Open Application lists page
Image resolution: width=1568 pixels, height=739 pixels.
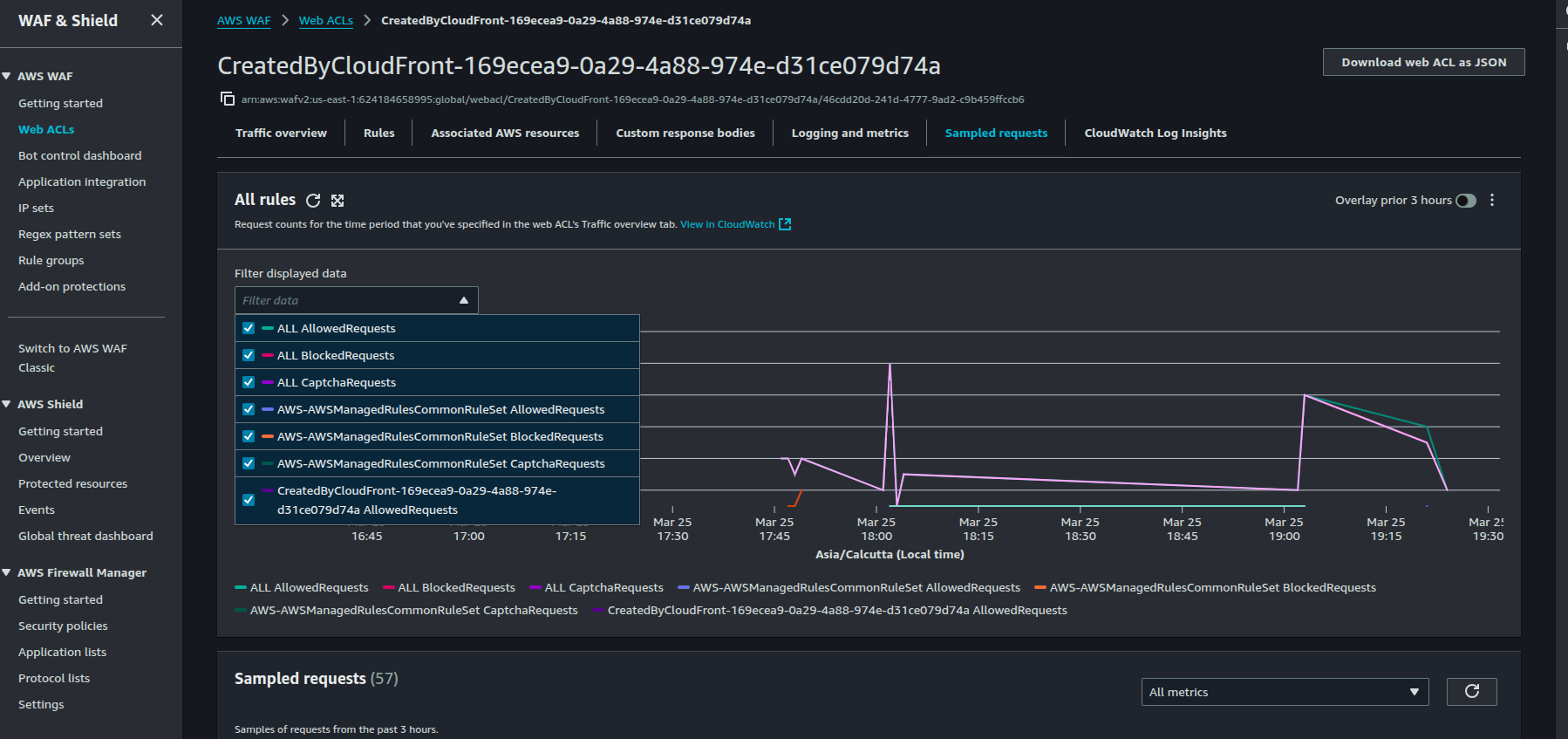point(62,652)
